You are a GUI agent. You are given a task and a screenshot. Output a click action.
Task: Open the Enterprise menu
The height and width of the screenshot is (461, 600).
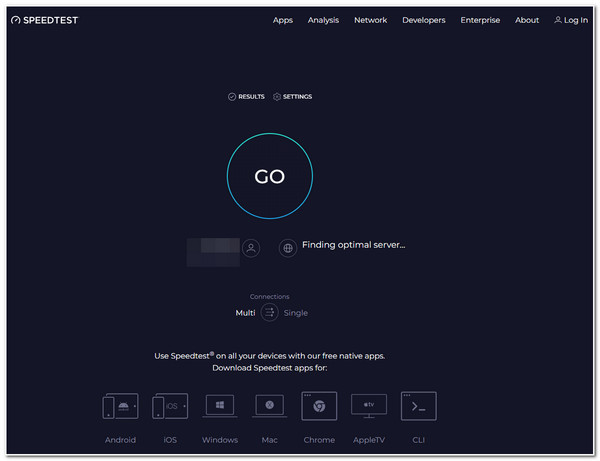tap(480, 20)
